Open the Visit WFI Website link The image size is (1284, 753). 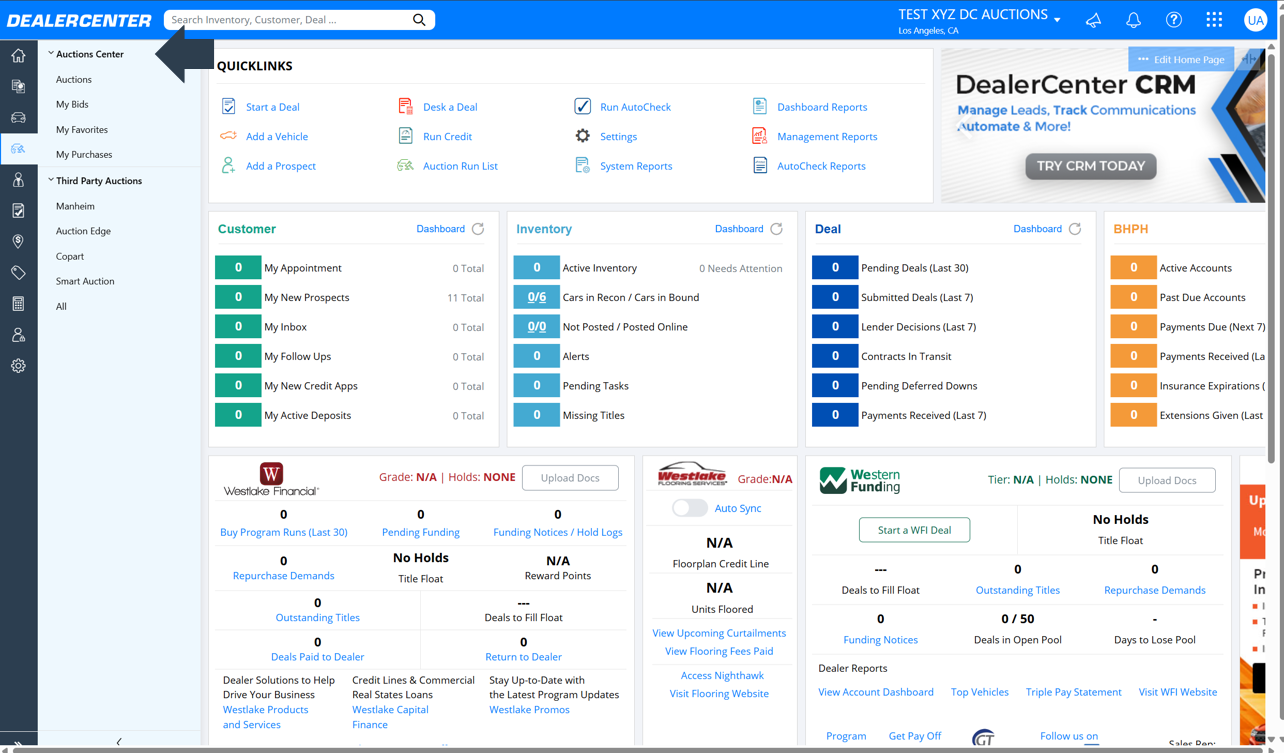point(1178,692)
